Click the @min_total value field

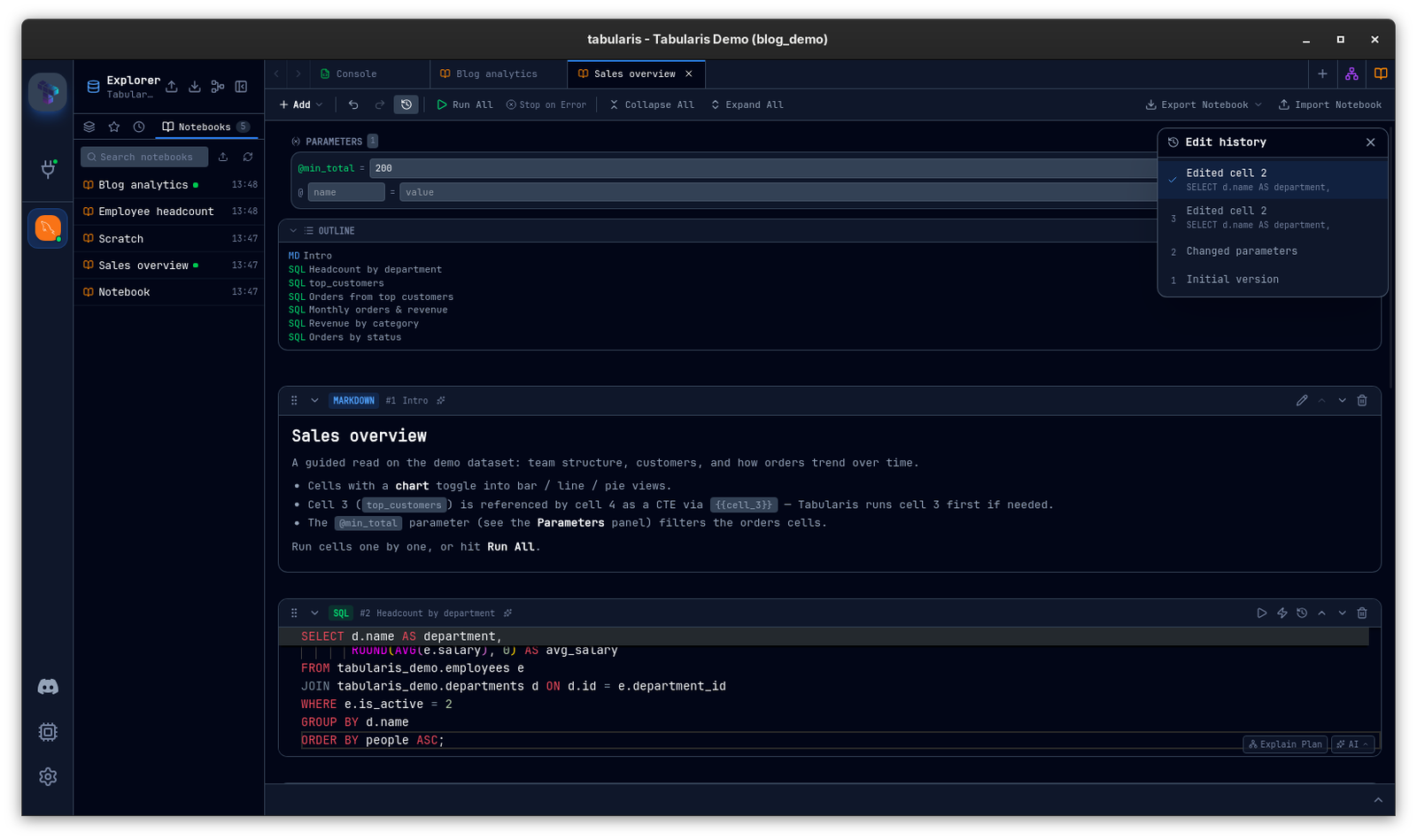click(x=763, y=168)
